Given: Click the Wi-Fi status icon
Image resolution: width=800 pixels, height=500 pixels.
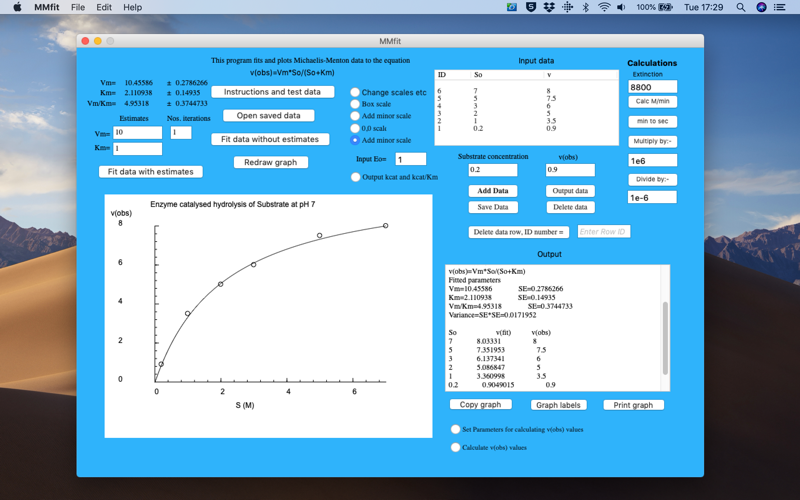Looking at the screenshot, I should click(604, 7).
